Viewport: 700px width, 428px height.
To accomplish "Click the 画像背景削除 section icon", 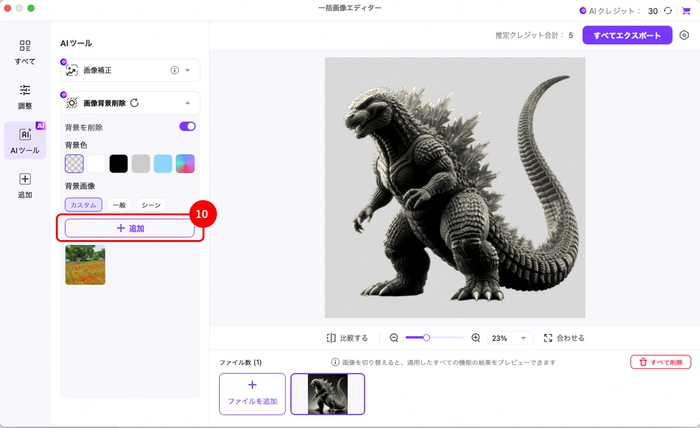I will click(71, 103).
